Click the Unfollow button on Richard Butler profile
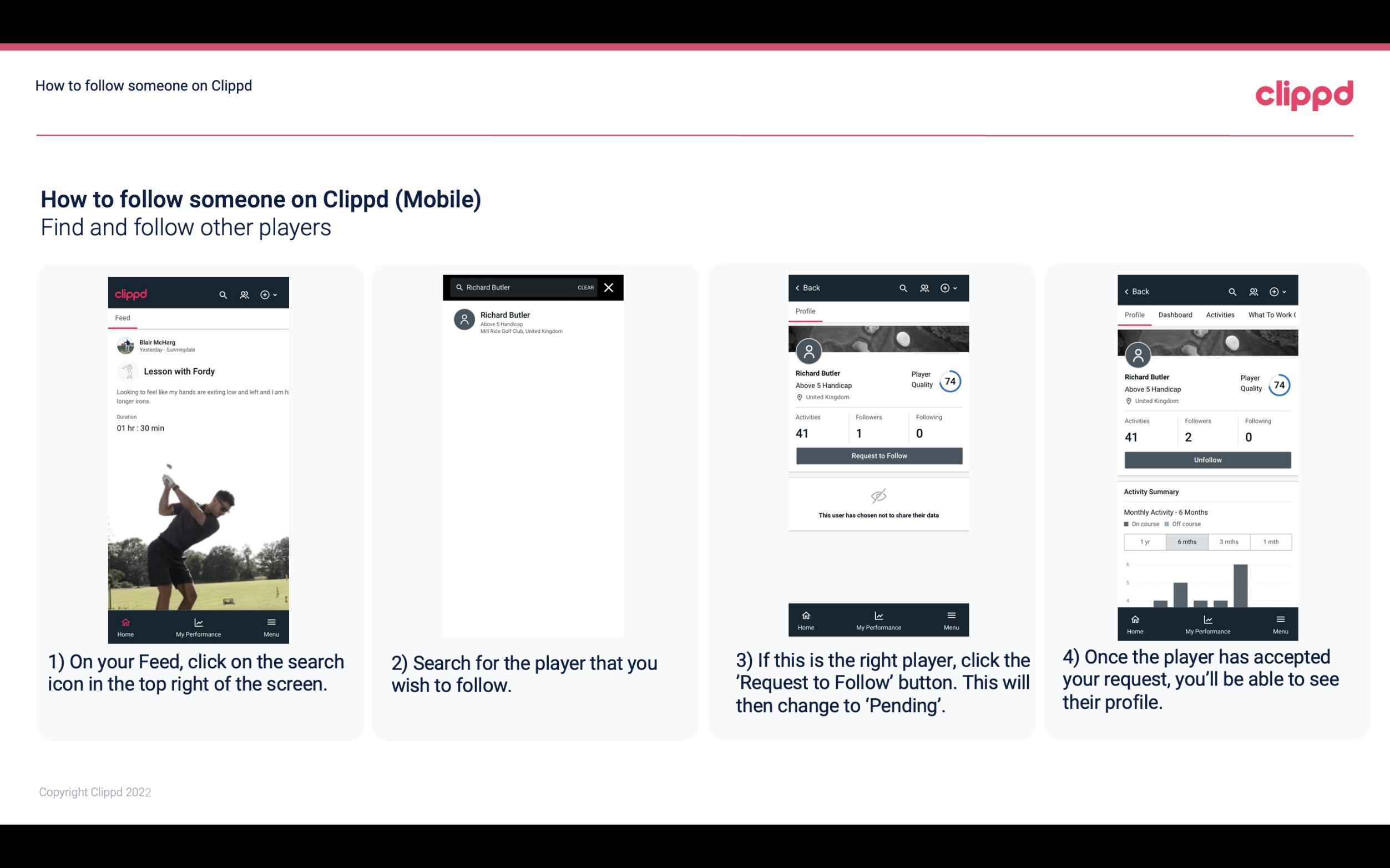The width and height of the screenshot is (1390, 868). [1207, 459]
